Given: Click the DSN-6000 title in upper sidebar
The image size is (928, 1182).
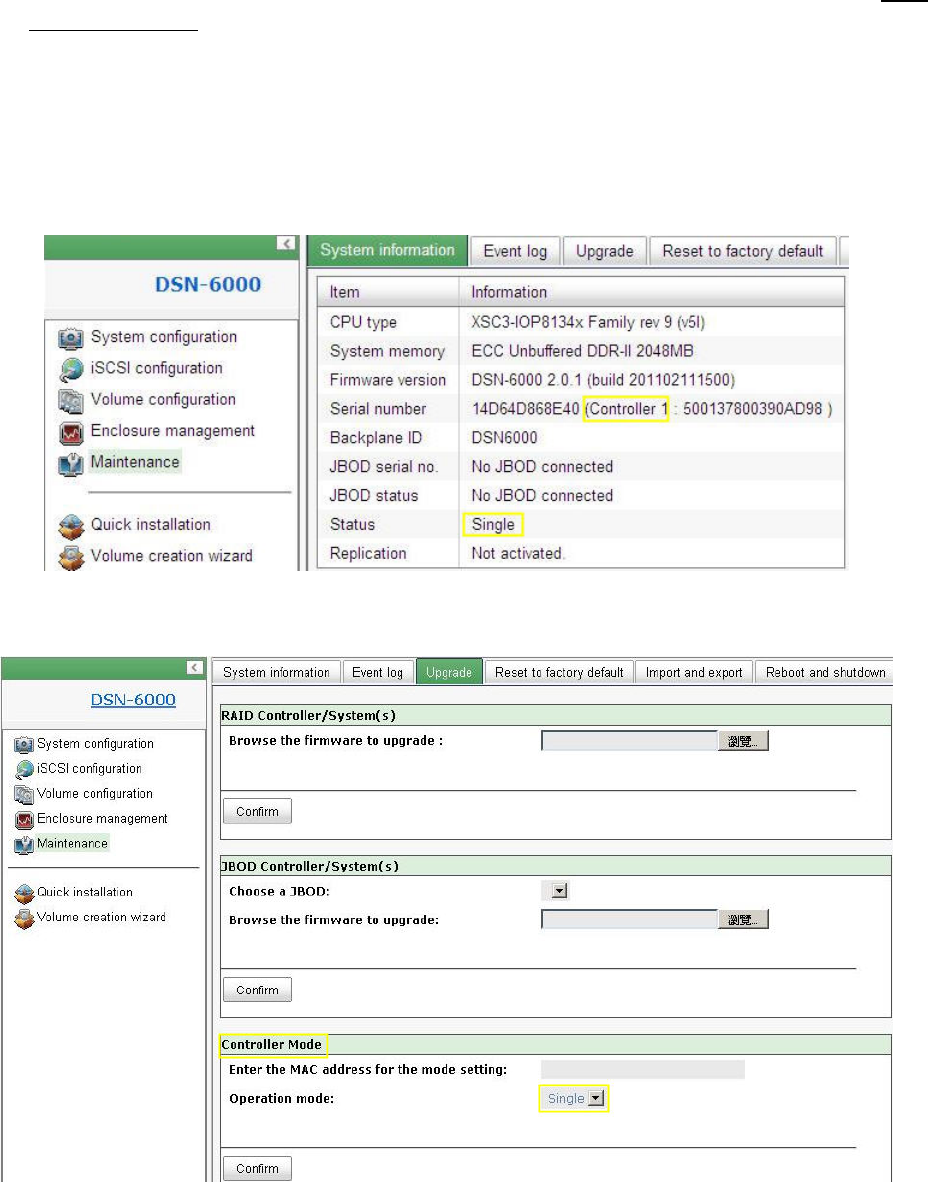Looking at the screenshot, I should (208, 284).
